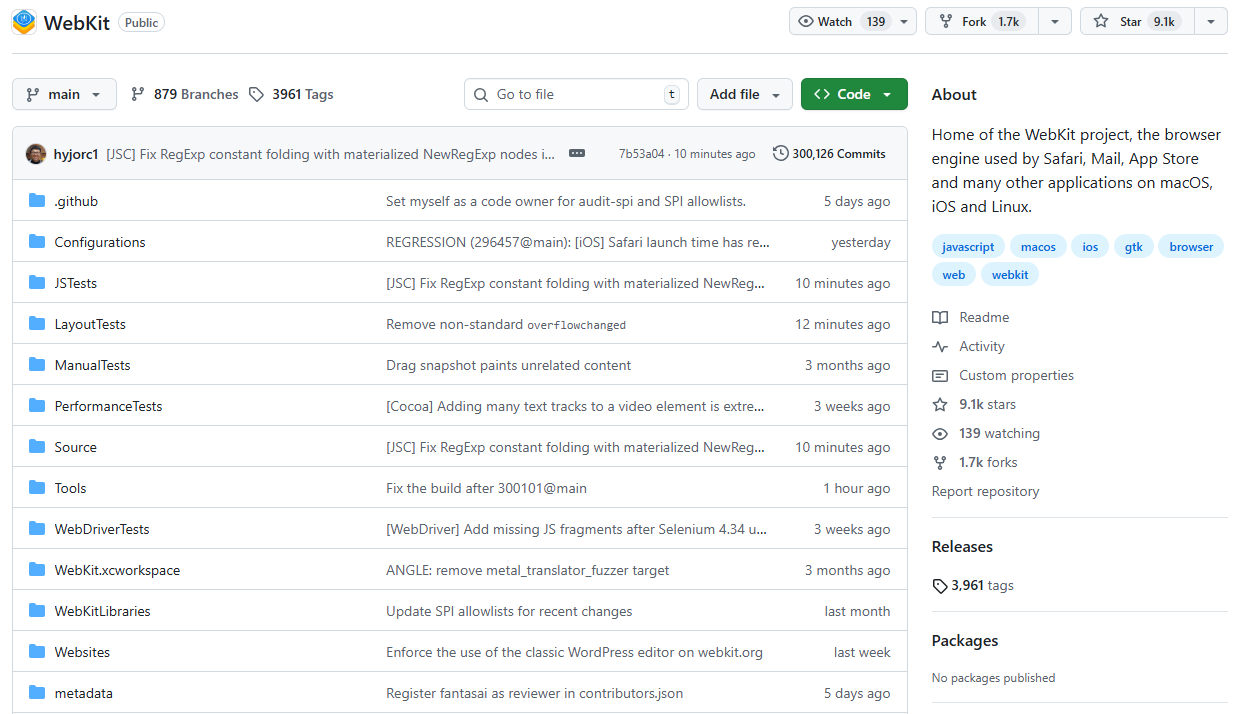Click the tag icon next to 3961 Tags
The height and width of the screenshot is (714, 1236).
click(x=257, y=94)
